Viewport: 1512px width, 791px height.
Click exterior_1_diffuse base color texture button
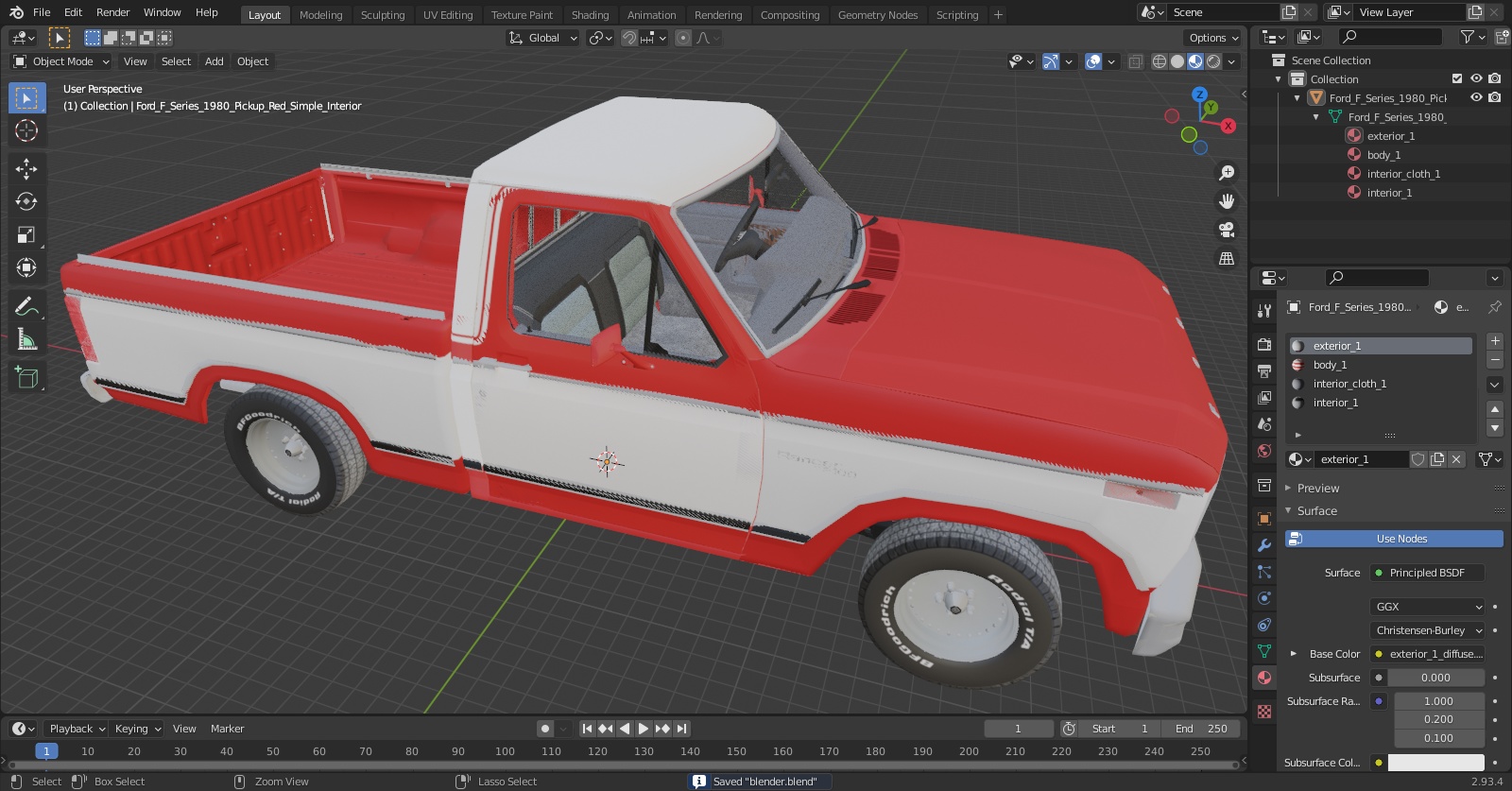[1427, 654]
